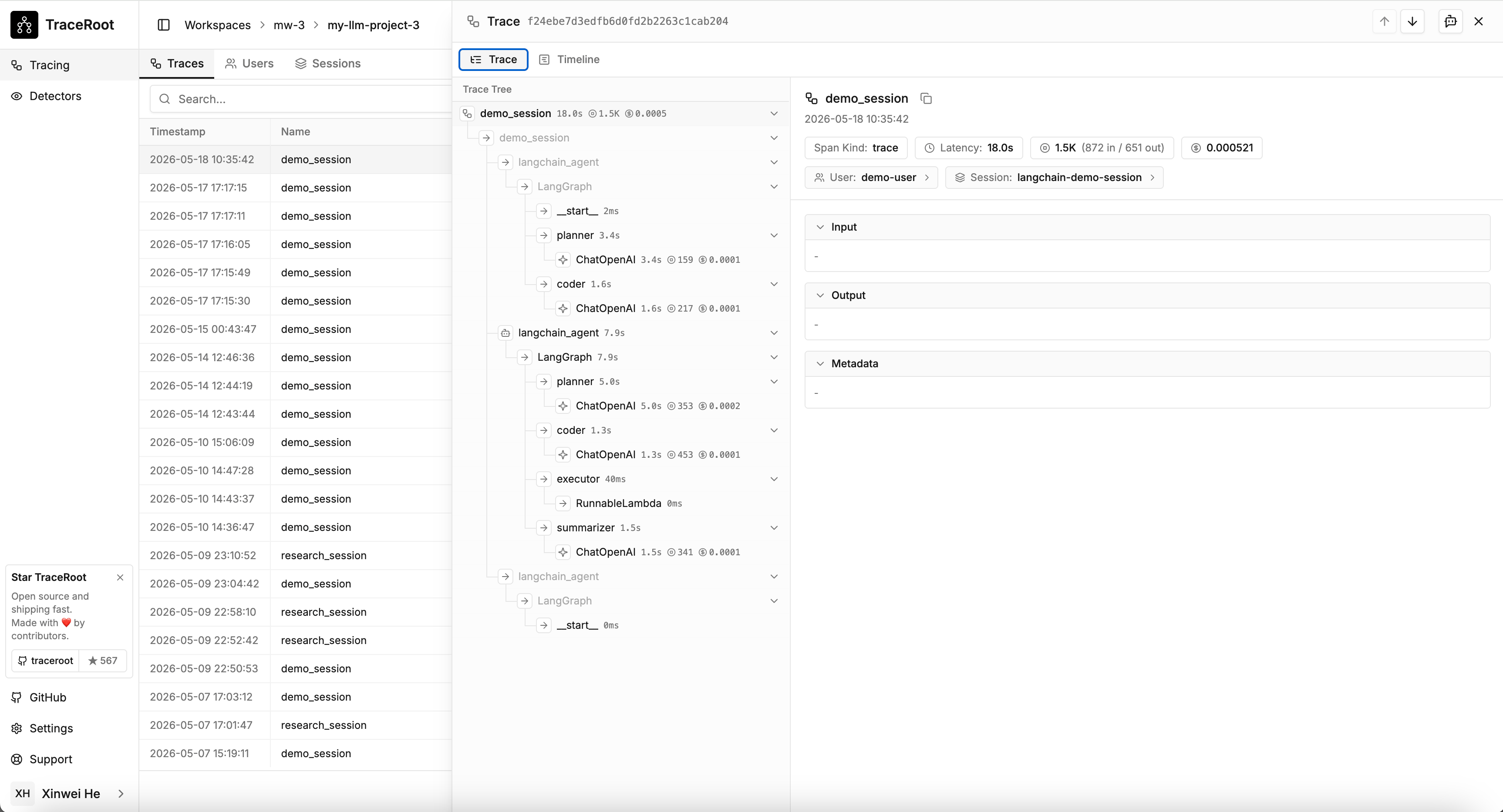Click the arrow icon of executor 40ms span
The width and height of the screenshot is (1503, 812).
[544, 479]
